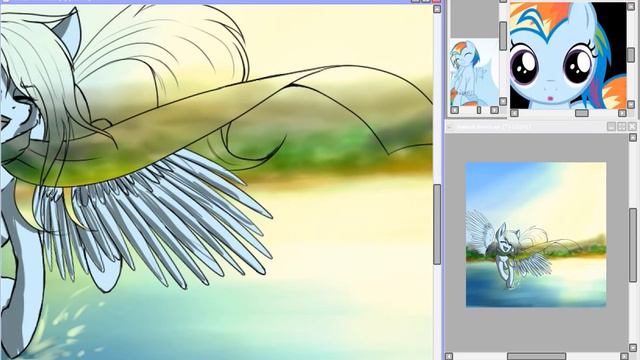This screenshot has height=360, width=640.
Task: Click the vertical scroll thumb in the pony face window
Action: click(631, 55)
